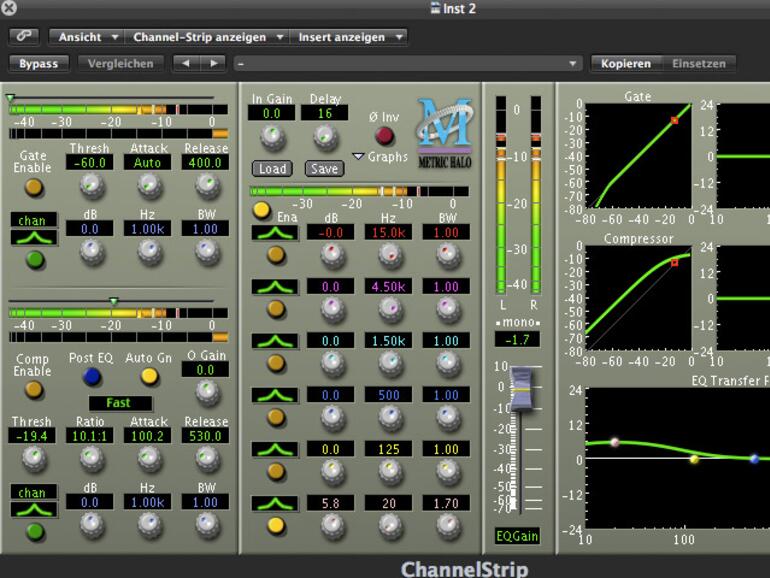770x578 pixels.
Task: Click the compressor Thresh value field
Action: pos(33,436)
